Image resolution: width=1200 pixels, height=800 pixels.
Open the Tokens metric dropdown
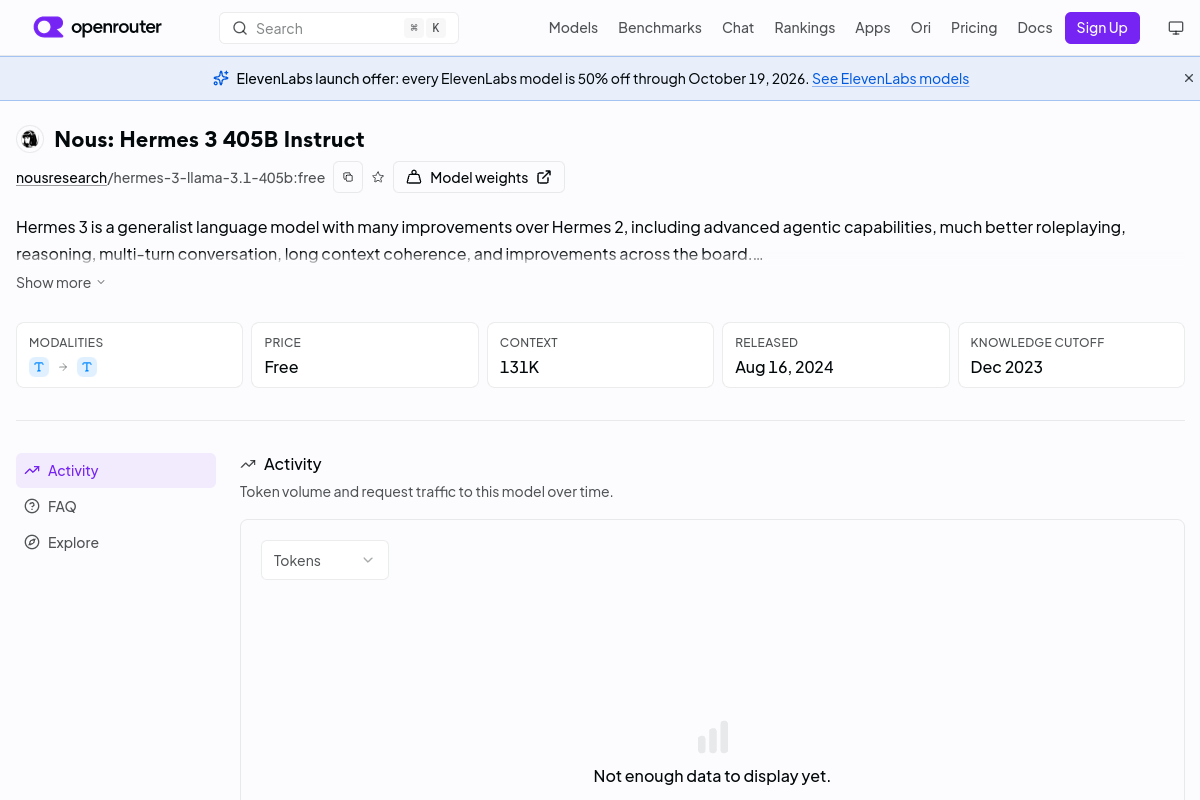[x=325, y=560]
